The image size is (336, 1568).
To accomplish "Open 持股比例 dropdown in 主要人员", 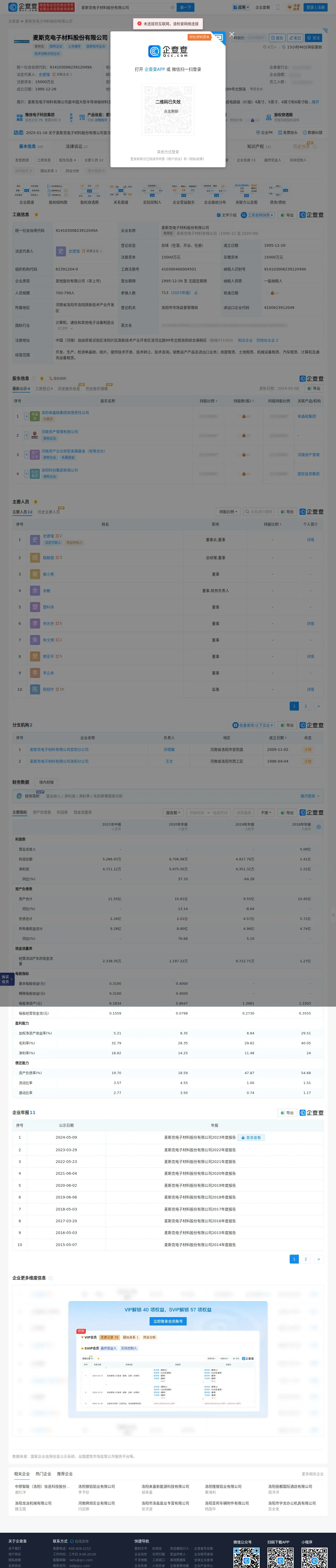I will (229, 512).
